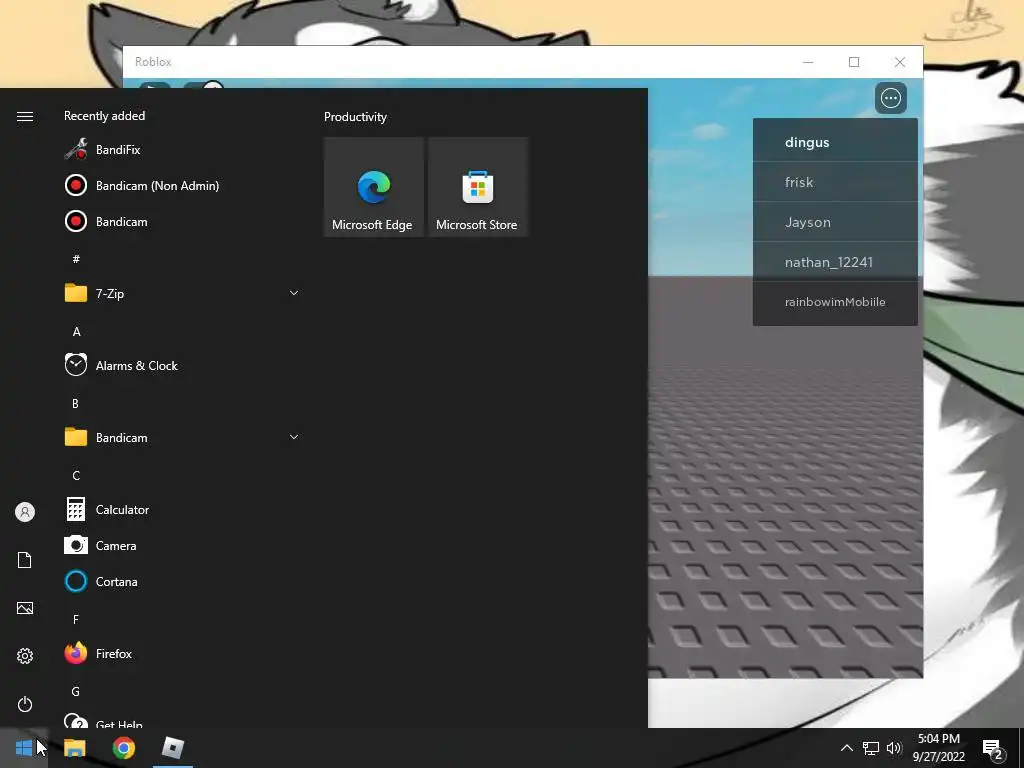Open Alarms & Clock
The width and height of the screenshot is (1024, 768).
(x=182, y=366)
